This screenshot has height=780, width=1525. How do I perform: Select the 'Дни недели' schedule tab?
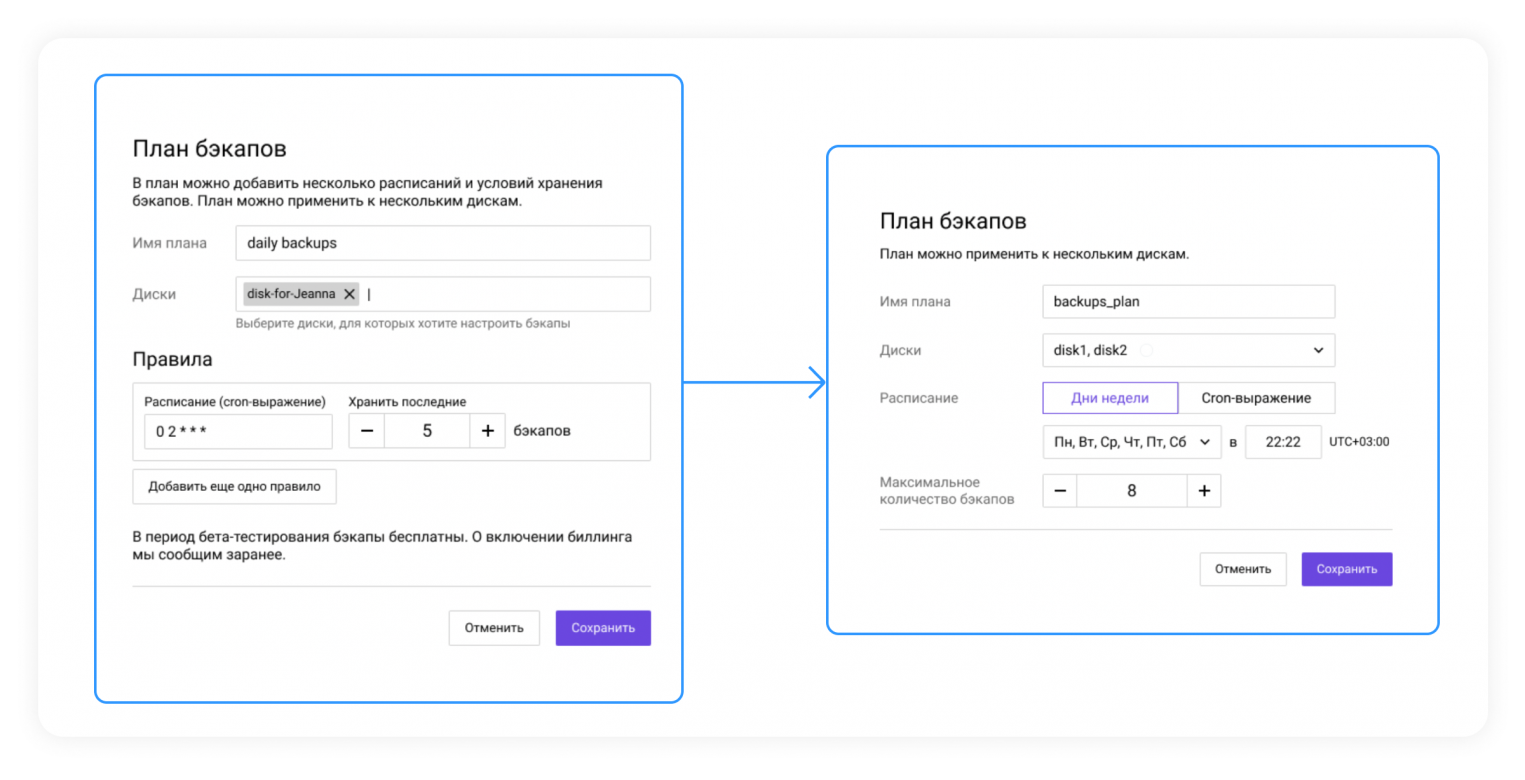1110,398
